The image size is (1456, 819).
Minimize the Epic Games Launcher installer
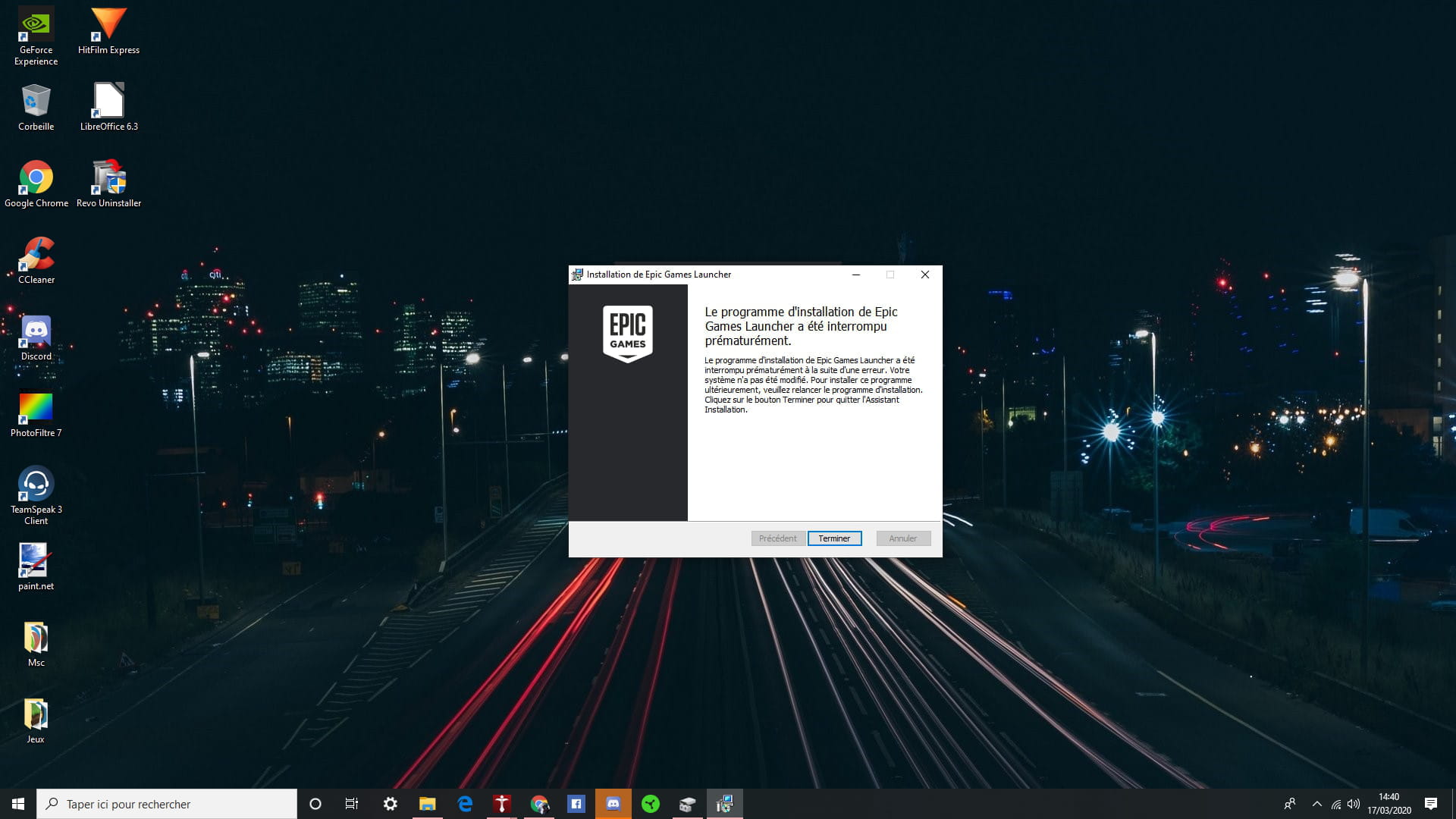pyautogui.click(x=855, y=275)
